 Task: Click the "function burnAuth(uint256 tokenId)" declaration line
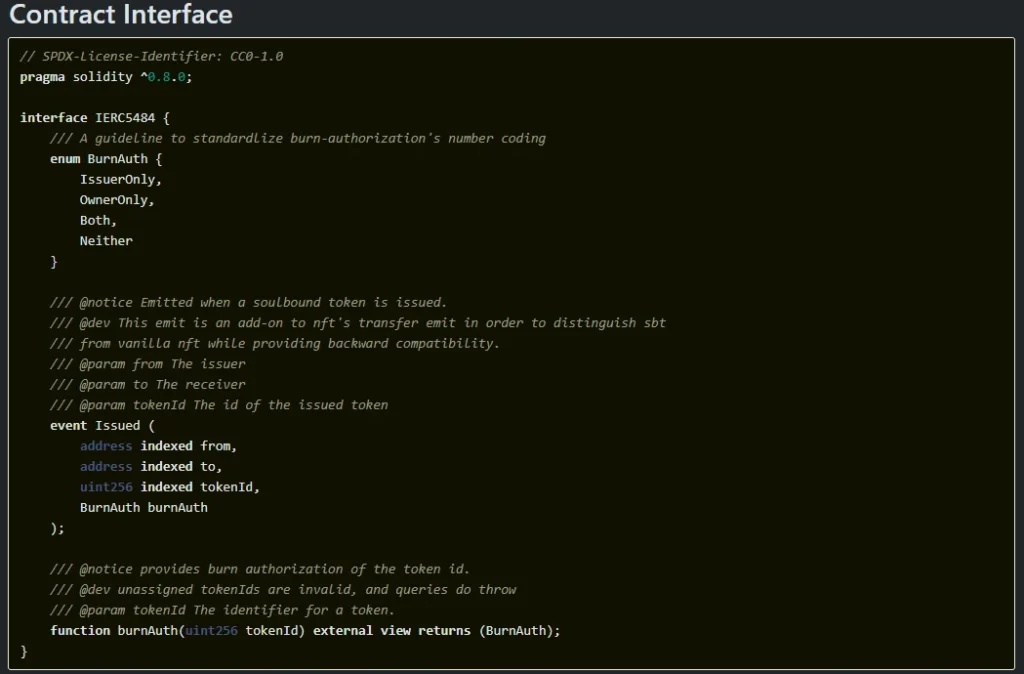coord(305,631)
